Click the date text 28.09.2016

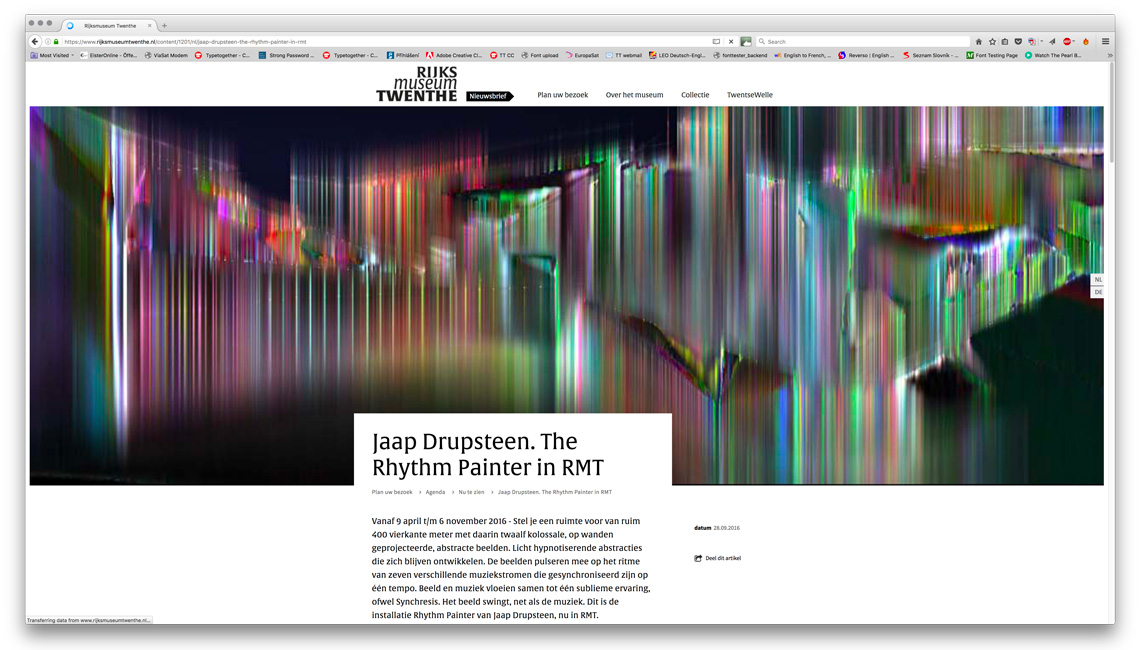point(726,528)
